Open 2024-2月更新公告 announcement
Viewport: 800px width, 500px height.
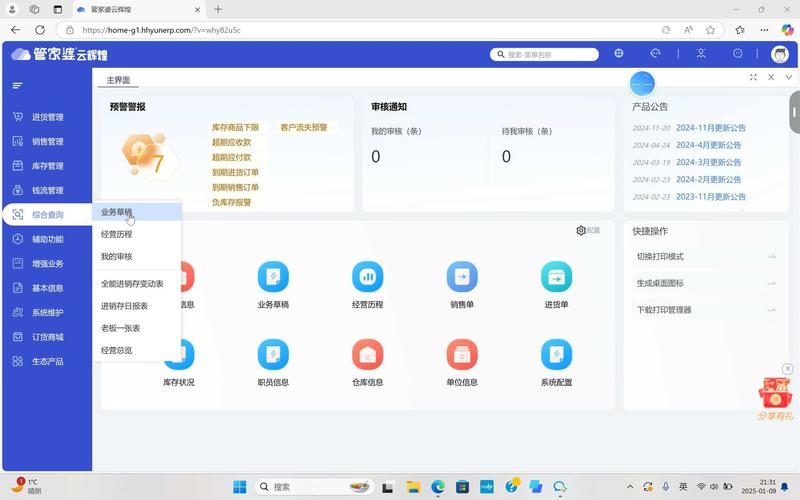pyautogui.click(x=709, y=180)
